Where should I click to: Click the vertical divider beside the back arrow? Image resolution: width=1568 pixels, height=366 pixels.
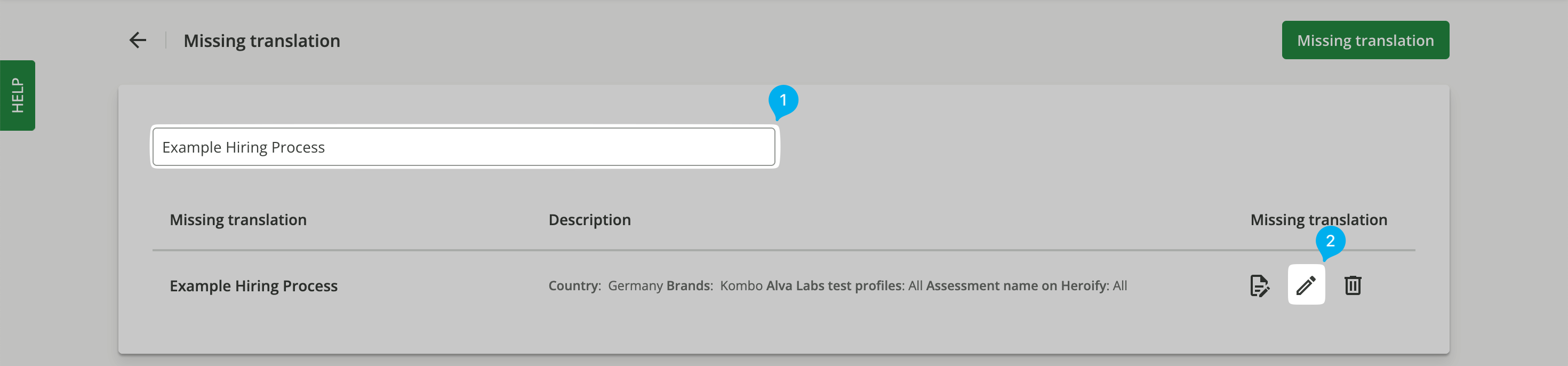pos(165,40)
